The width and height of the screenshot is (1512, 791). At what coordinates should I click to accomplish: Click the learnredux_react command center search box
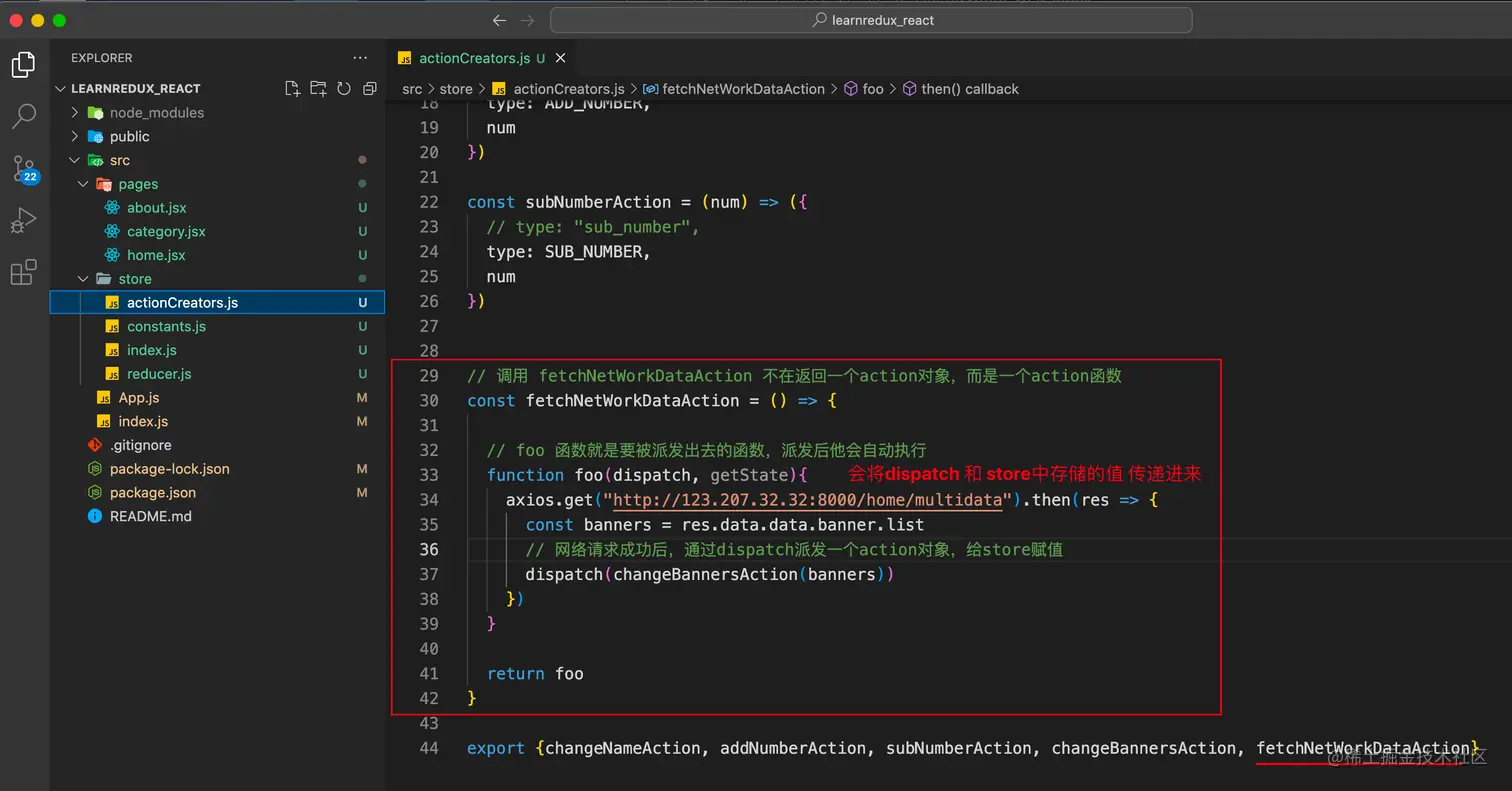click(871, 20)
